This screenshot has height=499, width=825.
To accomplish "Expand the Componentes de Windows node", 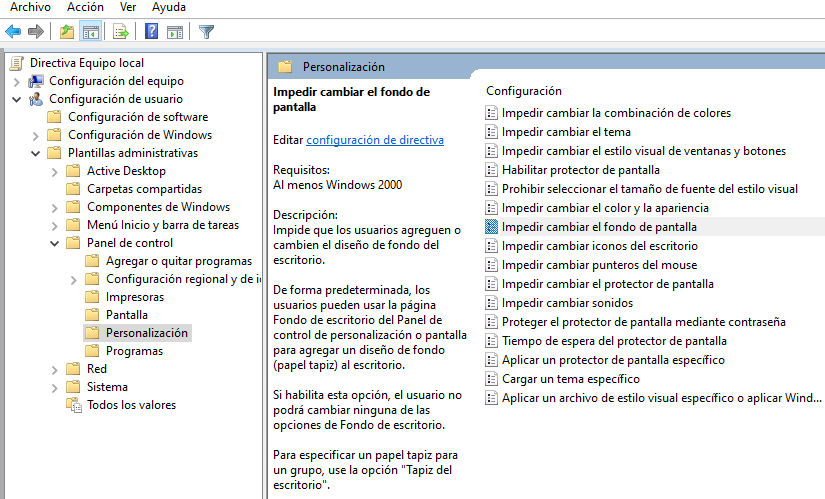I will pos(54,208).
